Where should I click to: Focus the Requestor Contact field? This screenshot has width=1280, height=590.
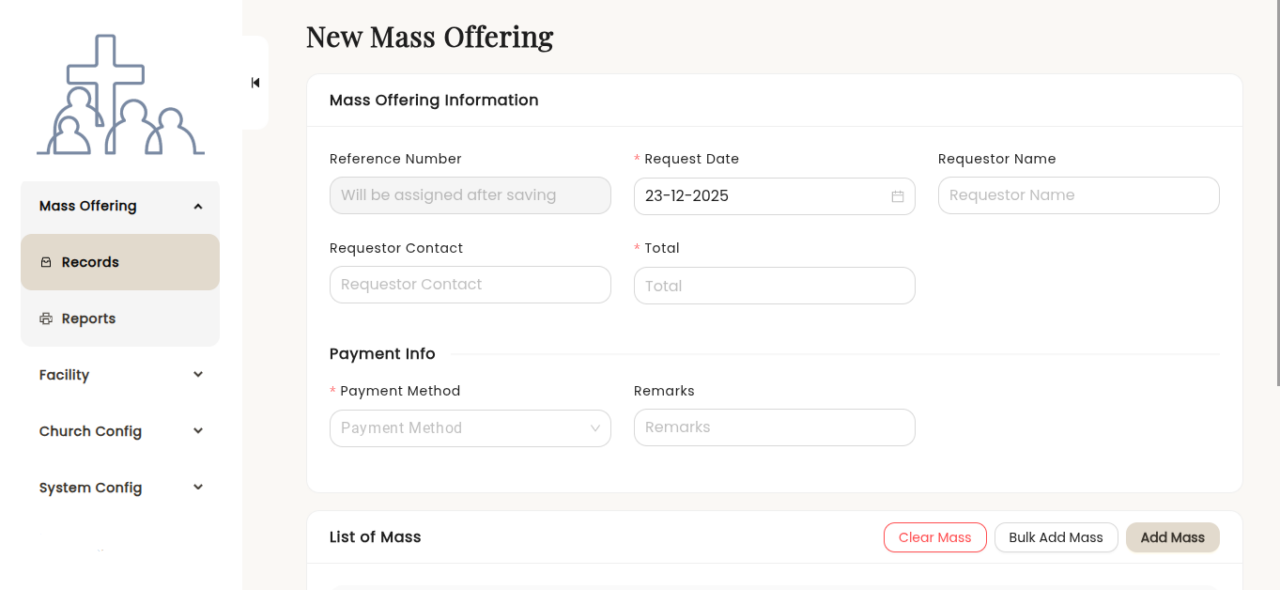[470, 285]
